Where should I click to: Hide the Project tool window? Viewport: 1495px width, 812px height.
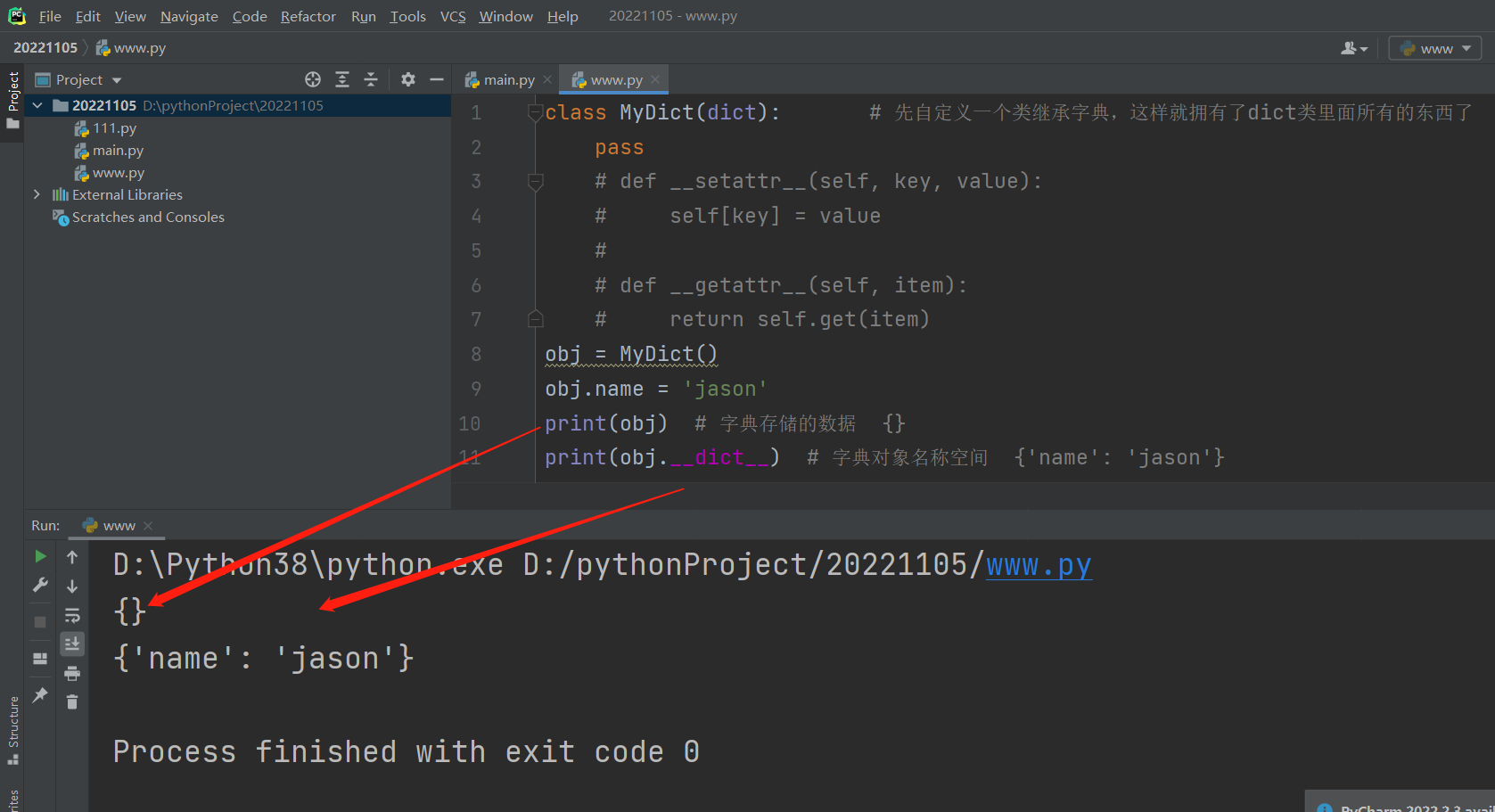(437, 79)
